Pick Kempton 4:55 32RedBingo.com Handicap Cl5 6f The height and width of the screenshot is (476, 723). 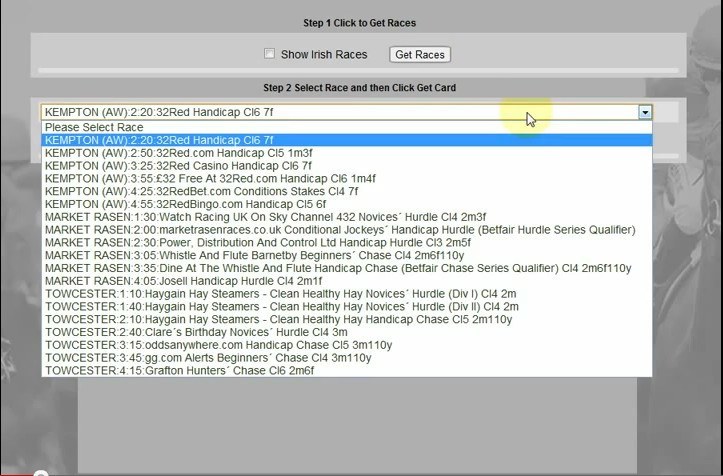pyautogui.click(x=347, y=204)
